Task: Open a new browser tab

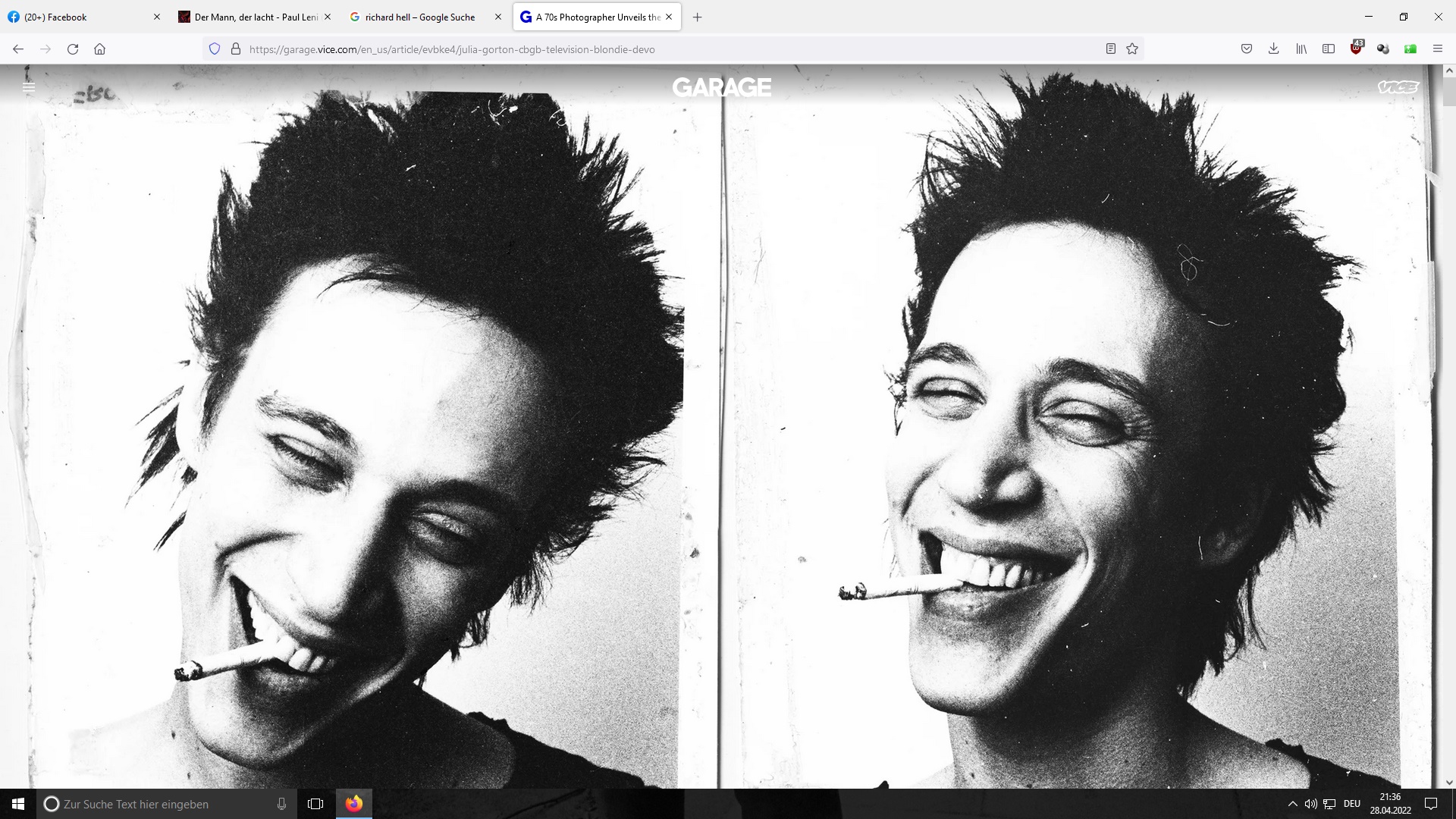Action: [x=698, y=17]
